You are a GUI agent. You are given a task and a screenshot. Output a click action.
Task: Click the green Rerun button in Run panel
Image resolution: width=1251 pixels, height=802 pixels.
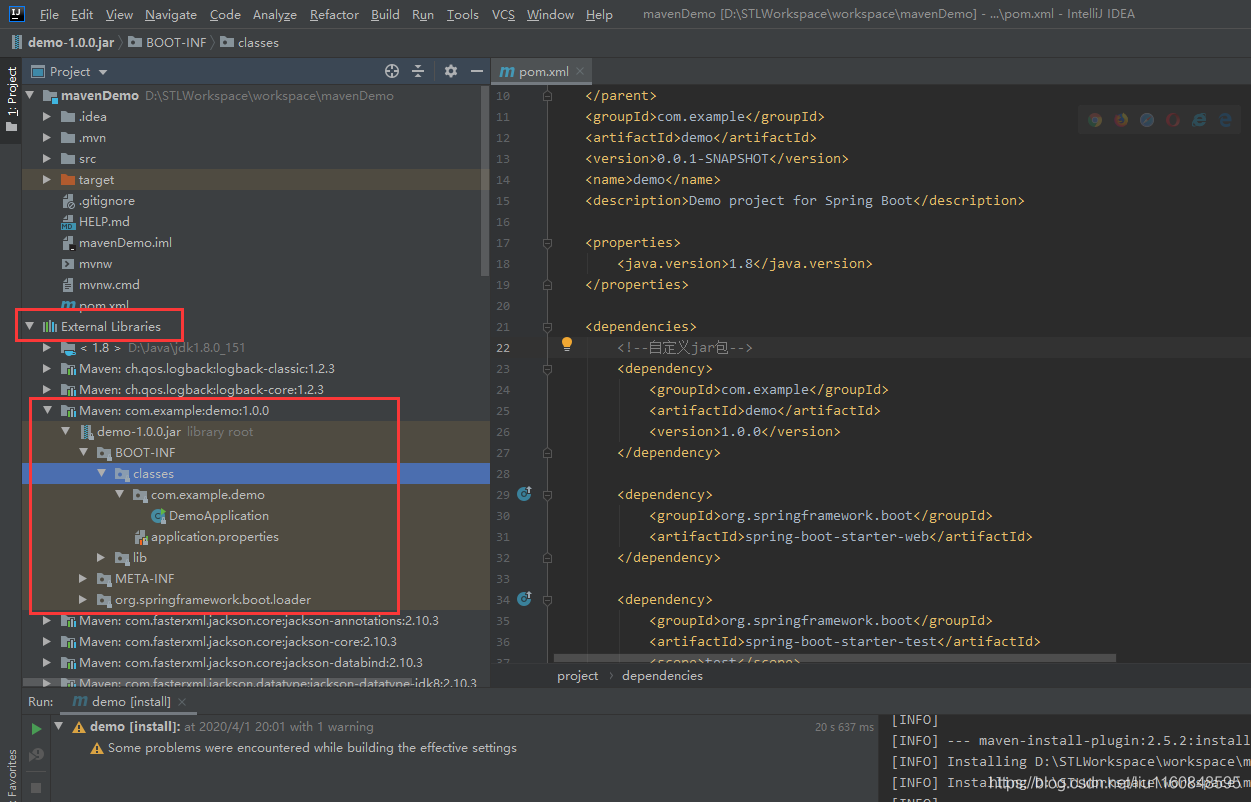(36, 729)
